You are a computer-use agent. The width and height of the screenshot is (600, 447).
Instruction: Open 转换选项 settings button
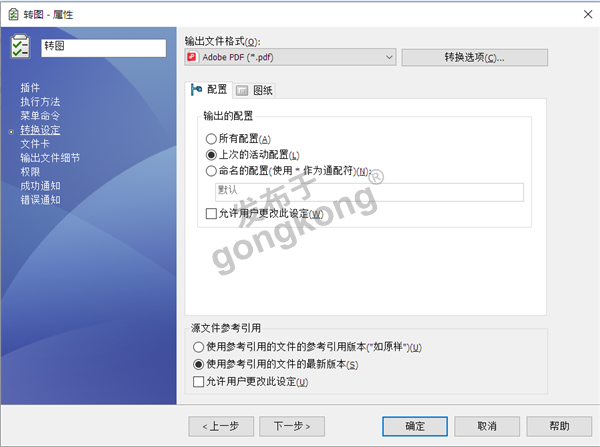pyautogui.click(x=474, y=58)
